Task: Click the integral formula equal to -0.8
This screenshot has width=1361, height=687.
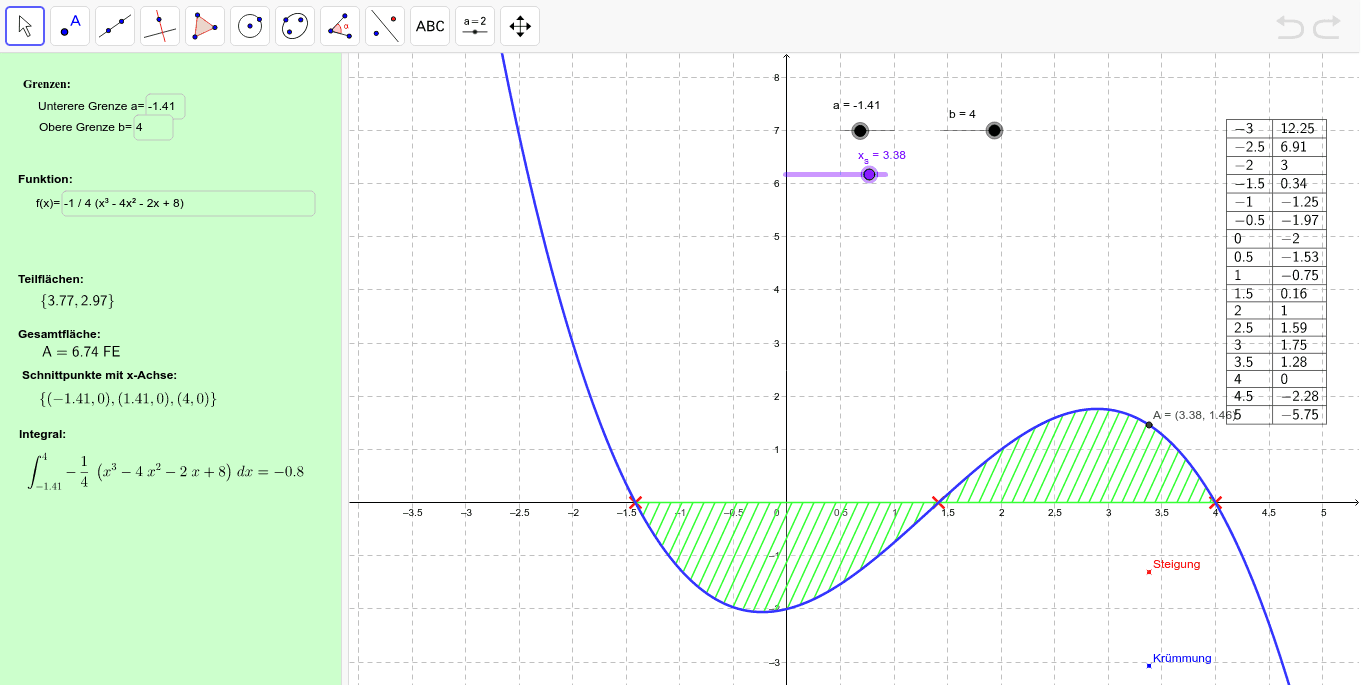Action: pos(166,472)
